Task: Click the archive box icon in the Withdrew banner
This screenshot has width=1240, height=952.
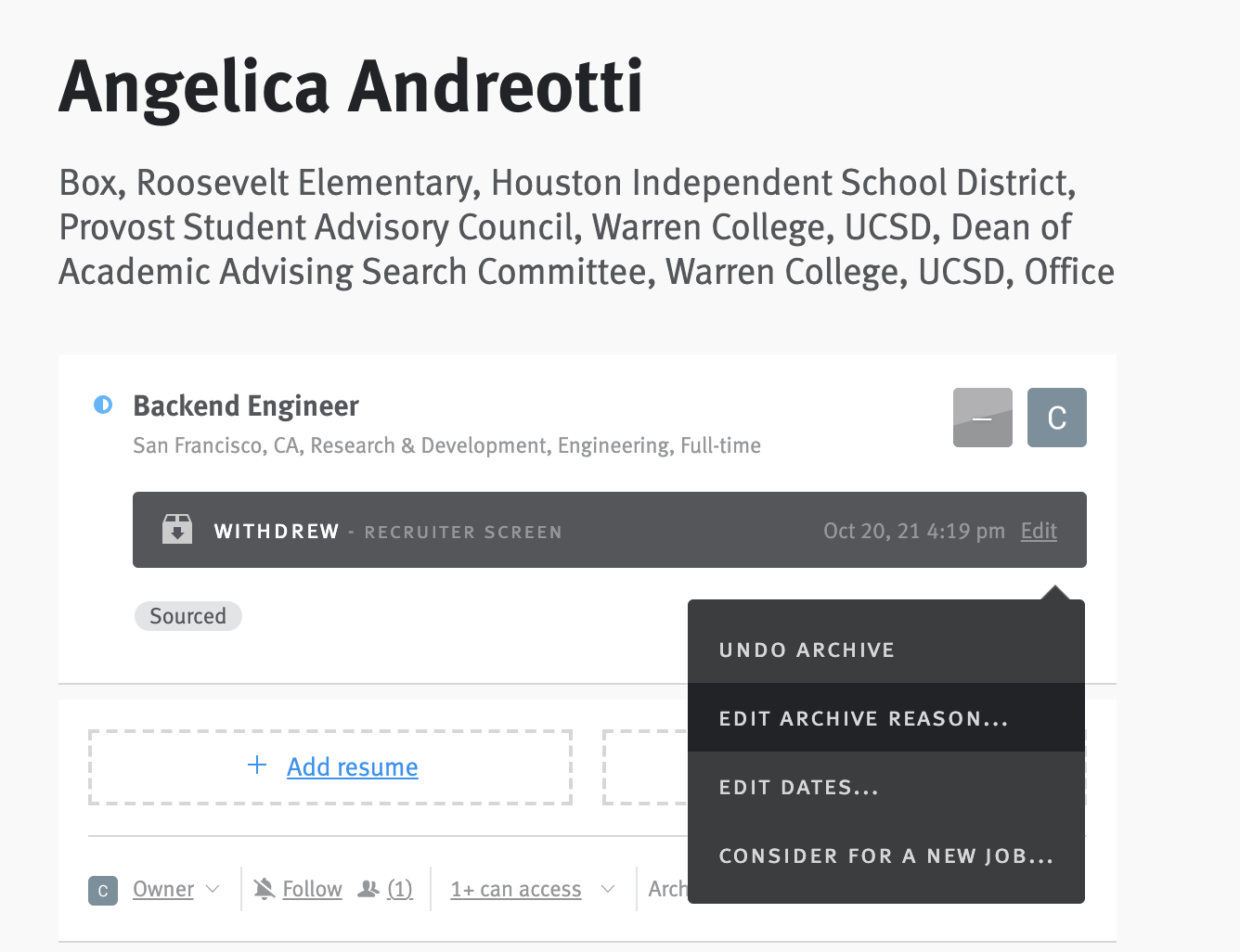Action: point(176,528)
